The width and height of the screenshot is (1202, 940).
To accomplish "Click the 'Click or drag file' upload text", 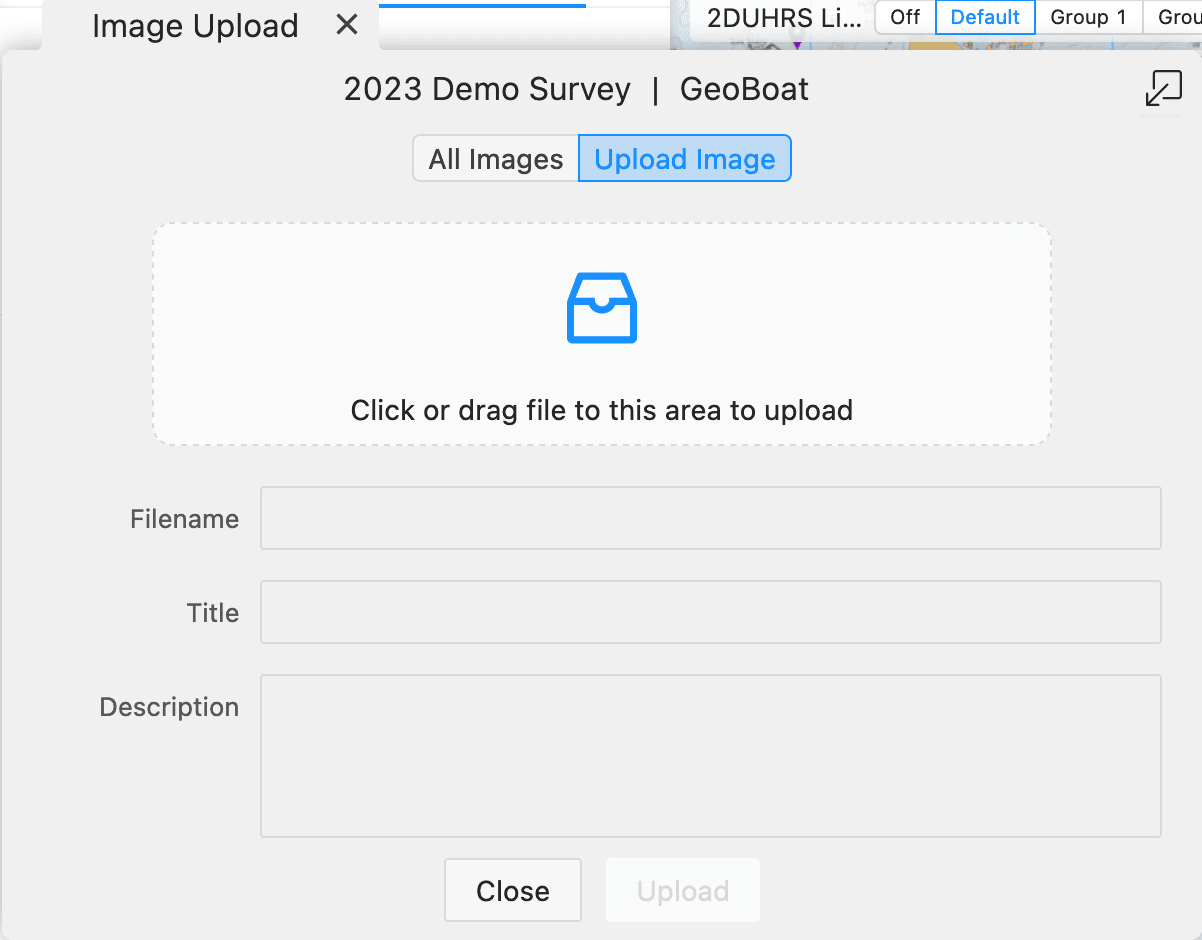I will tap(602, 410).
